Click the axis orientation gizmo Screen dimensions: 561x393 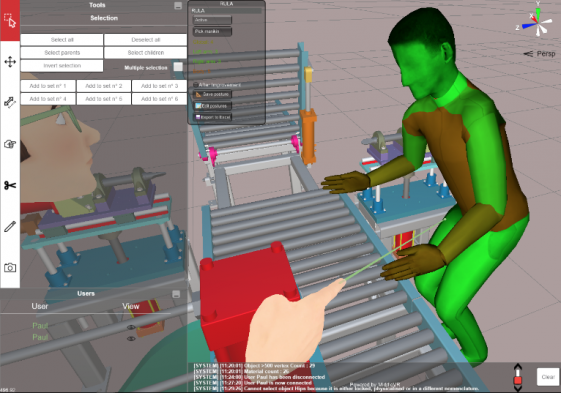point(537,22)
